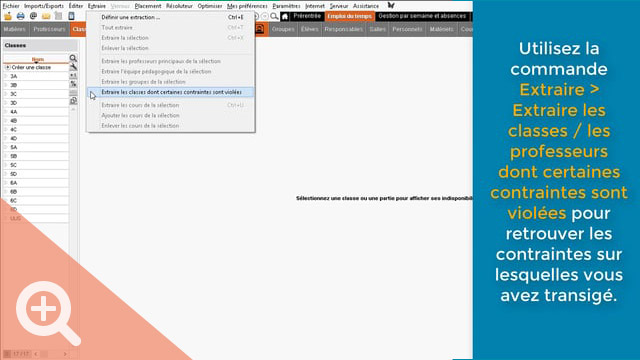Click the orange person icon in tab bar
Viewport: 640px width, 360px height.
tap(260, 29)
